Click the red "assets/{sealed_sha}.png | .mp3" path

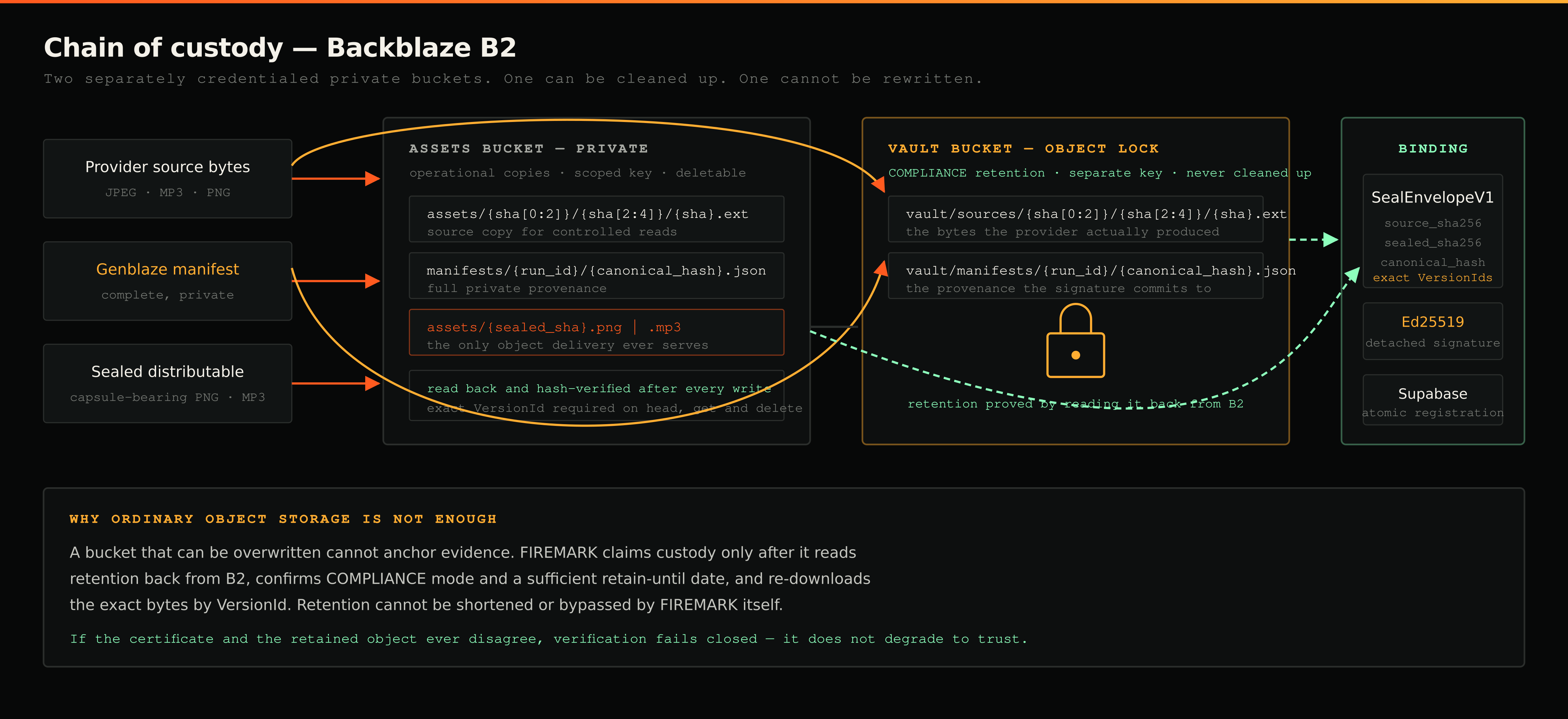pyautogui.click(x=553, y=327)
